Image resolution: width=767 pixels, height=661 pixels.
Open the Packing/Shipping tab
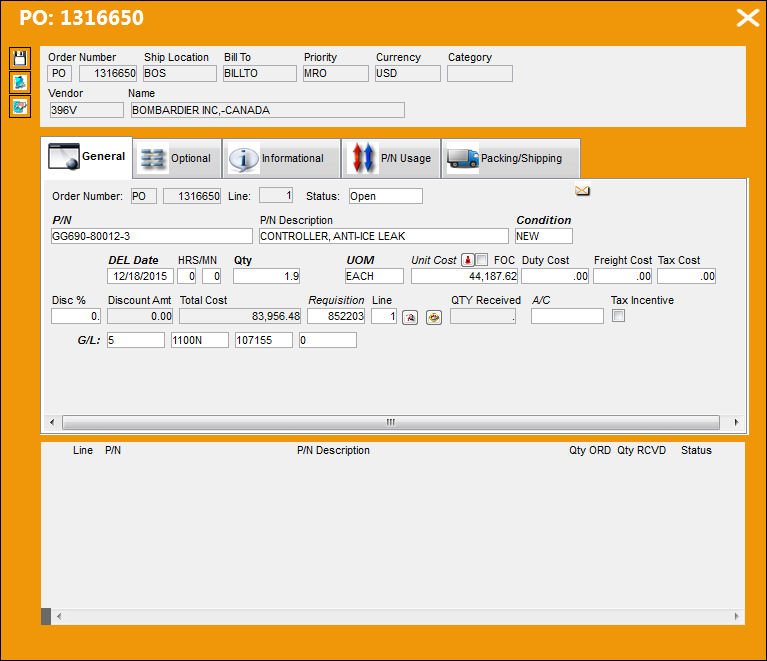click(x=511, y=159)
